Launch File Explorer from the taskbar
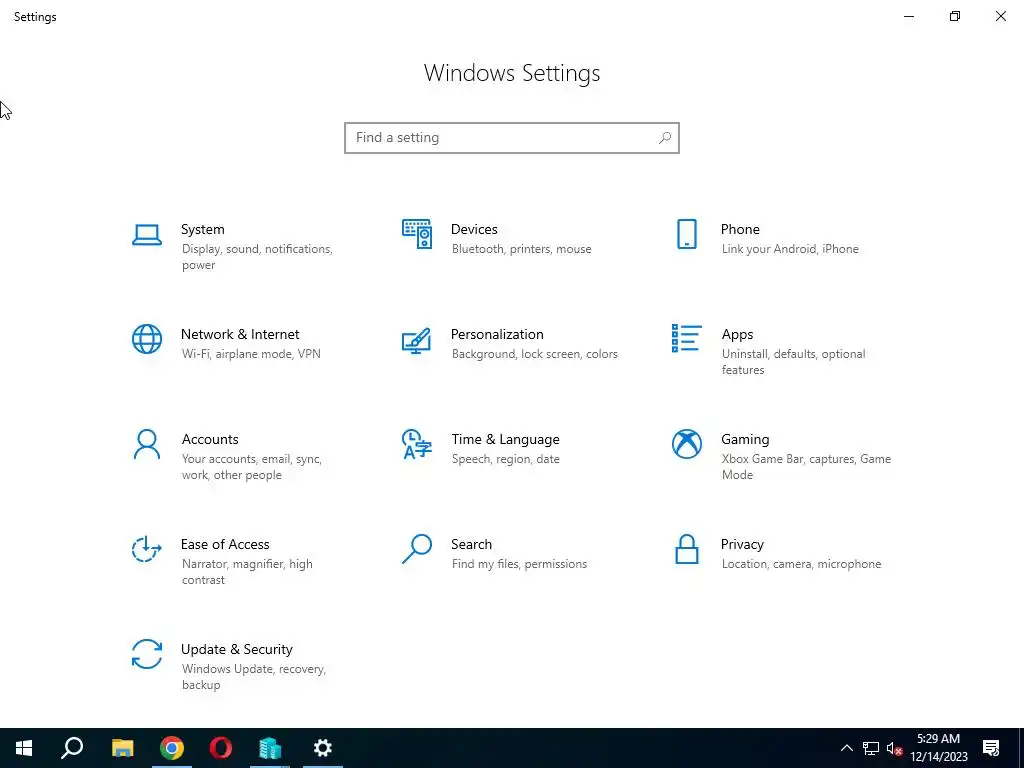 click(122, 748)
